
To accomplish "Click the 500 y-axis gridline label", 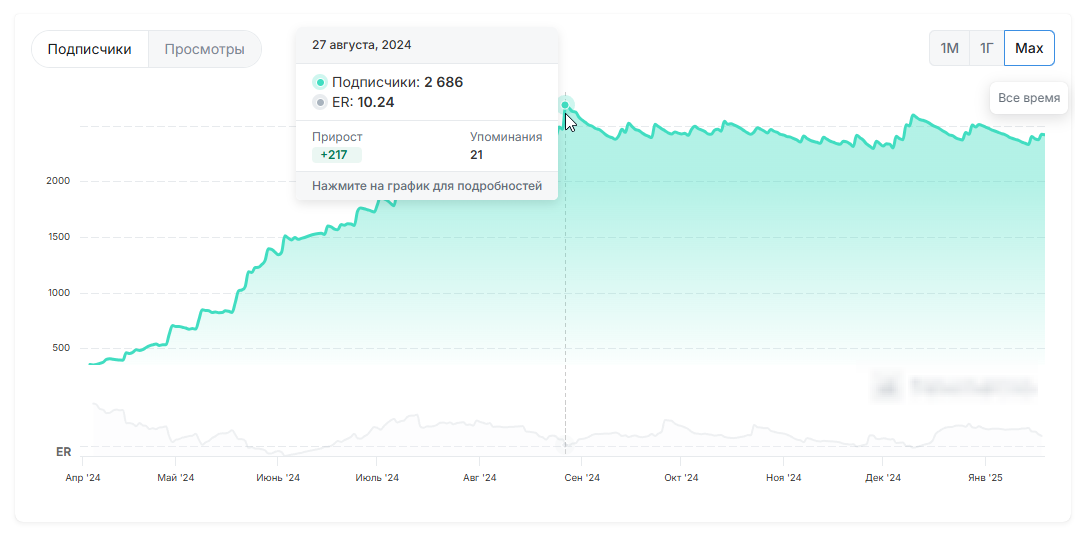I will click(x=61, y=348).
